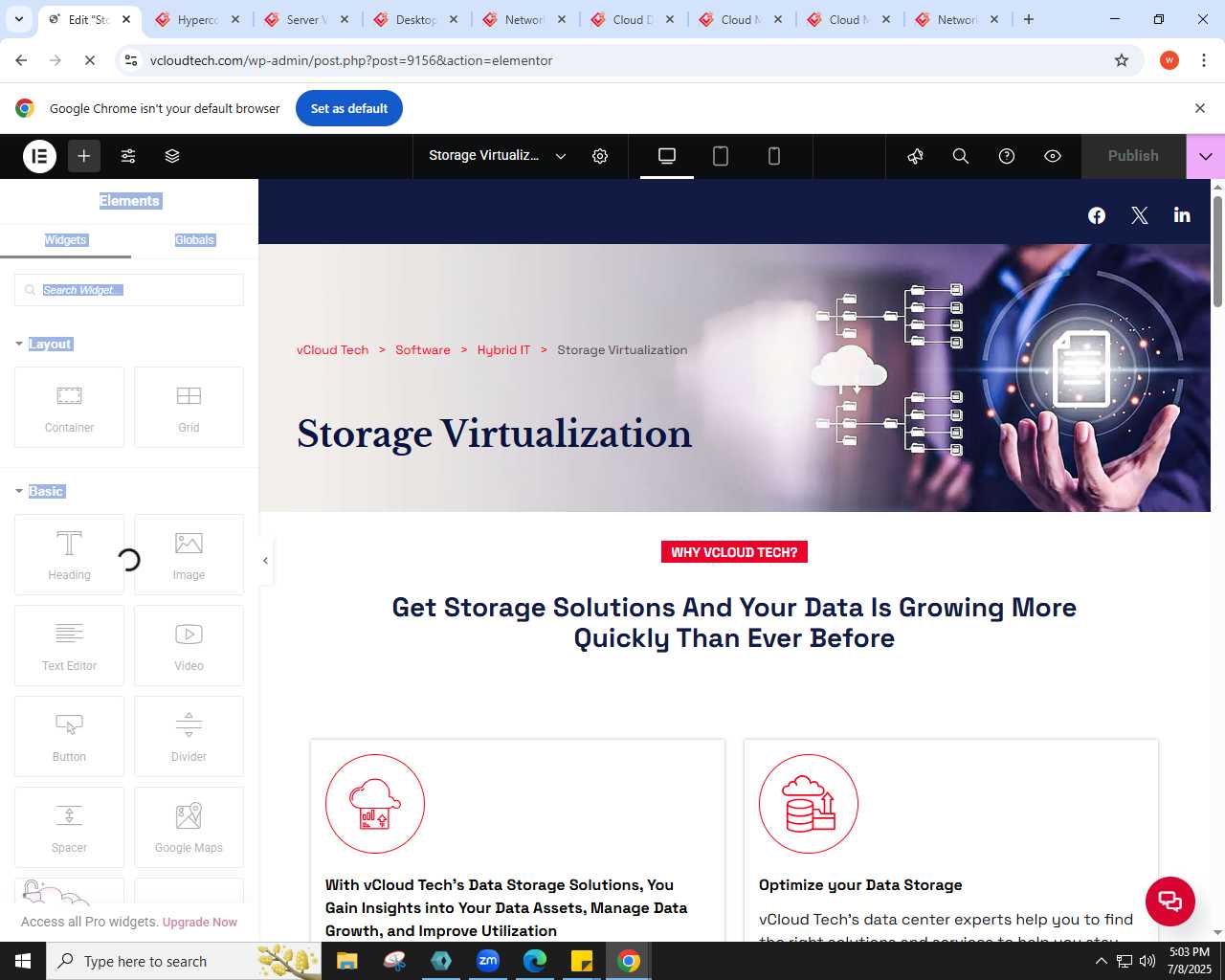
Task: Open File Explorer from taskbar
Action: tap(347, 961)
